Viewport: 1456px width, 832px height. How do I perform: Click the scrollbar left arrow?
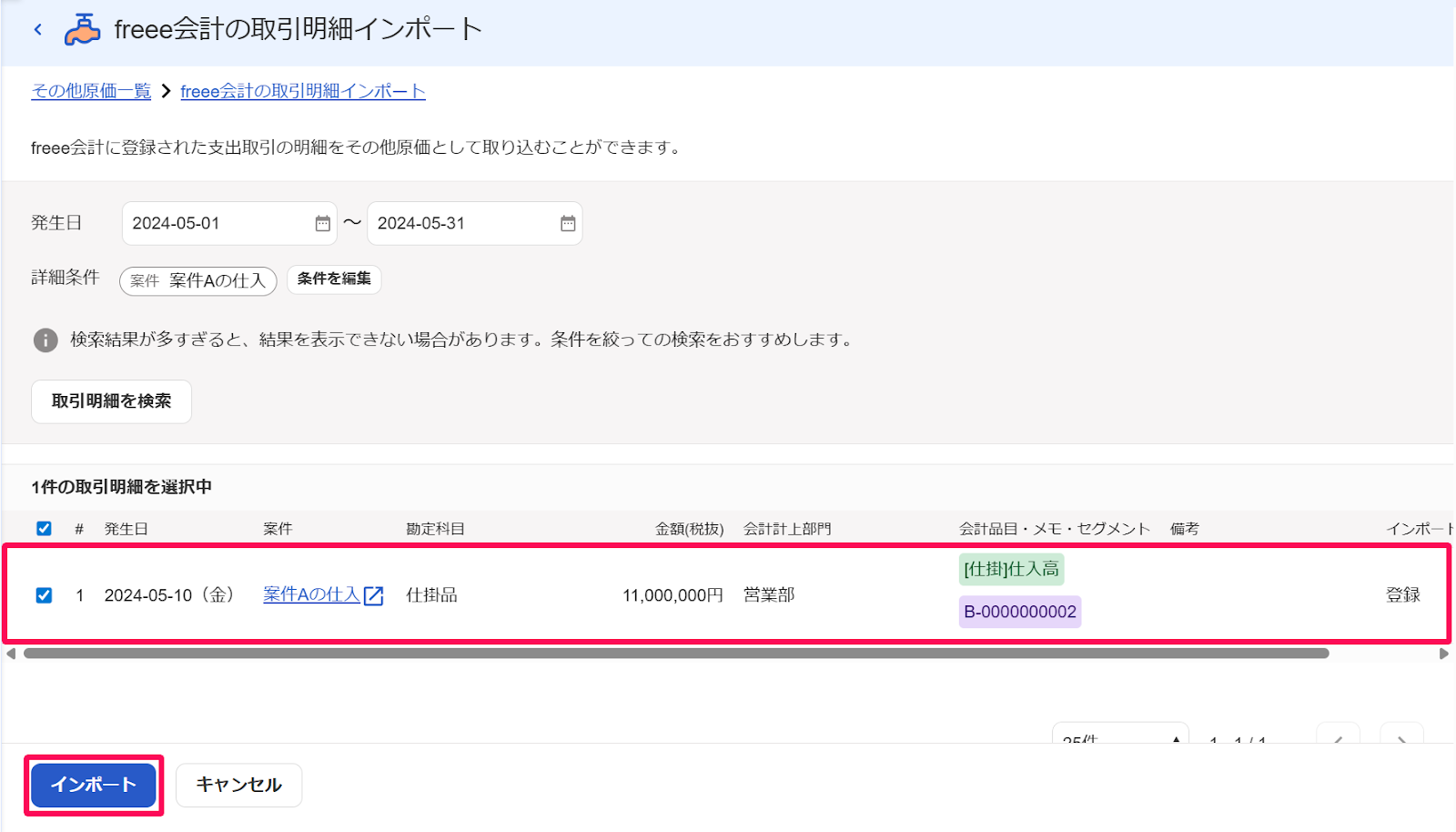11,654
